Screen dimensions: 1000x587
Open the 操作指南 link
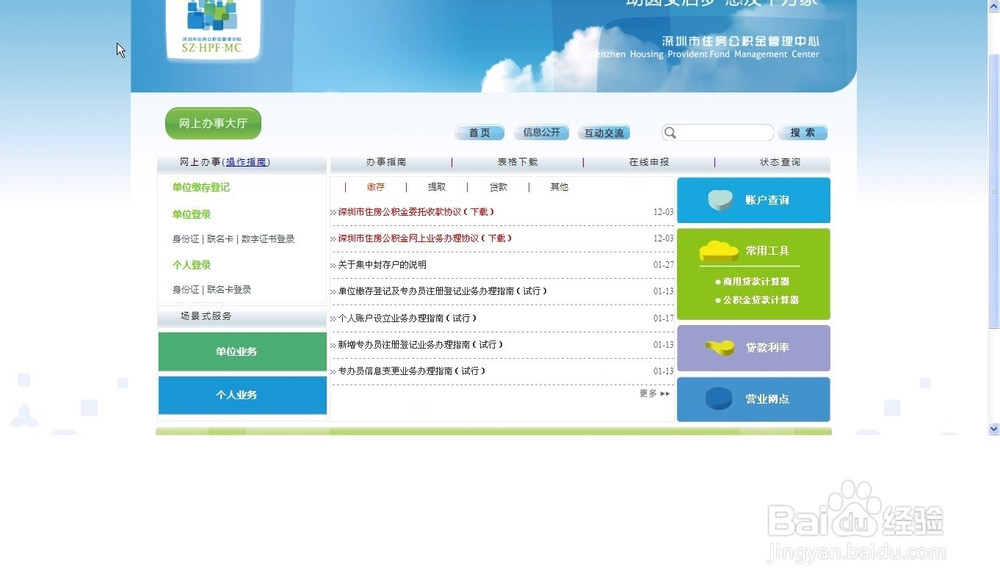tap(248, 162)
